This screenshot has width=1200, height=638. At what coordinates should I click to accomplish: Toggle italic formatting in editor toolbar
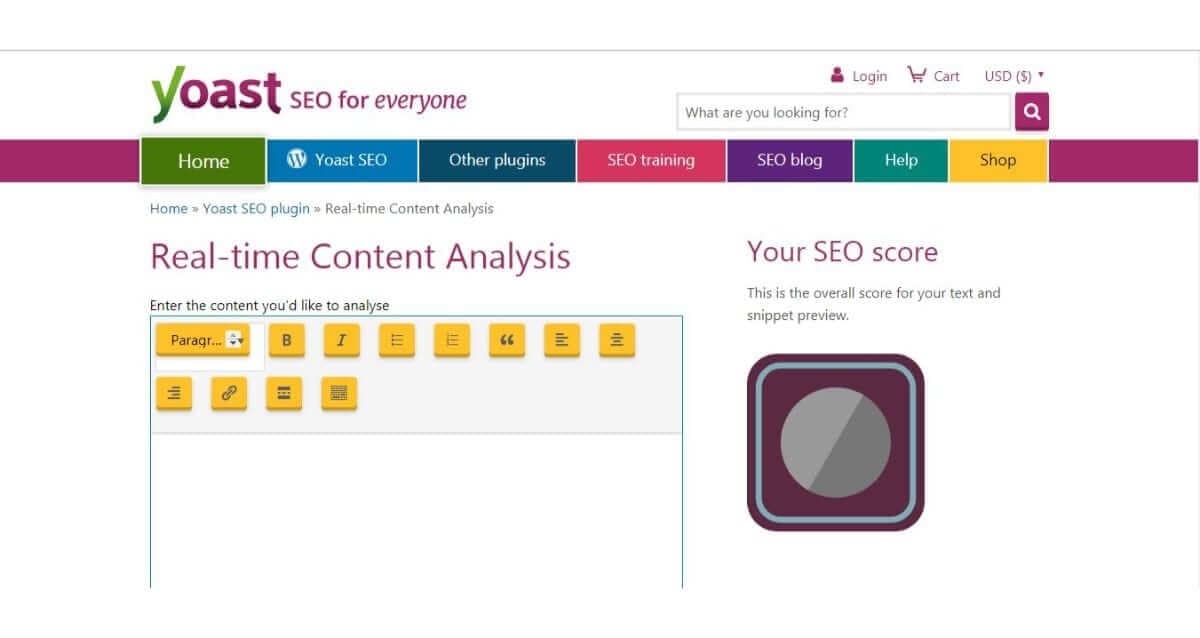click(341, 340)
